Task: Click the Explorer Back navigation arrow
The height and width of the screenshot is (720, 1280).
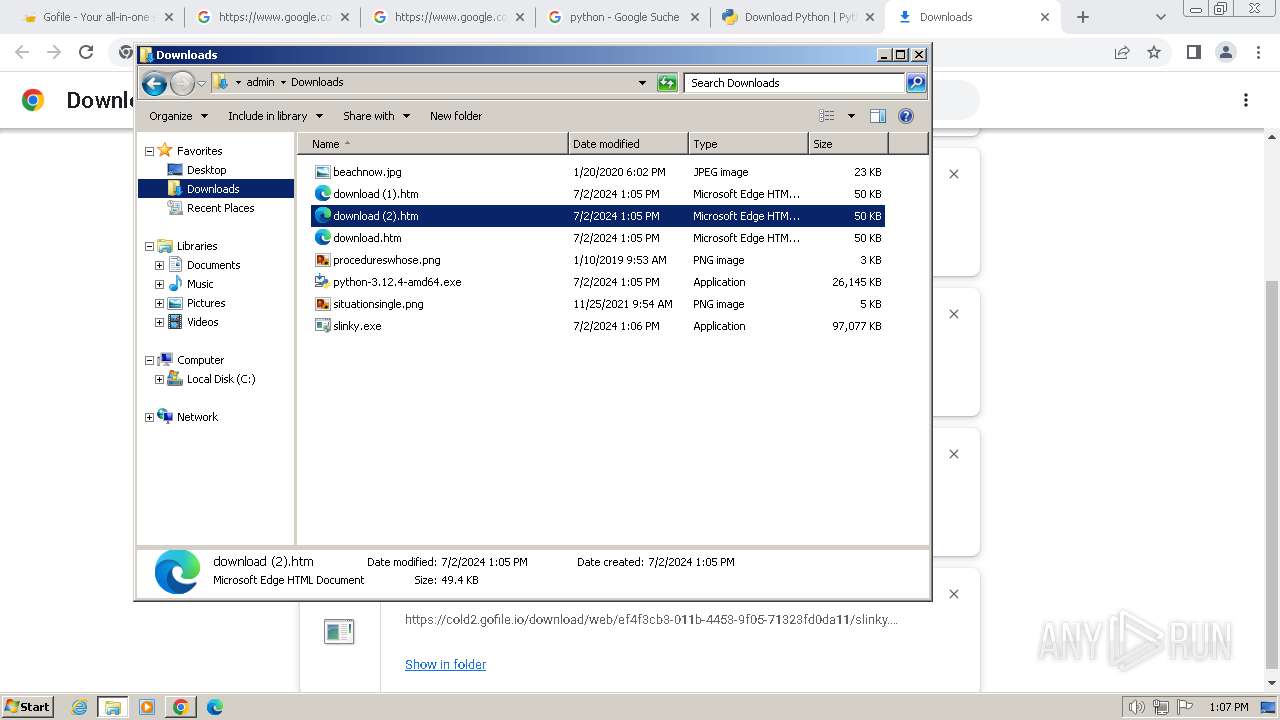Action: click(x=154, y=83)
